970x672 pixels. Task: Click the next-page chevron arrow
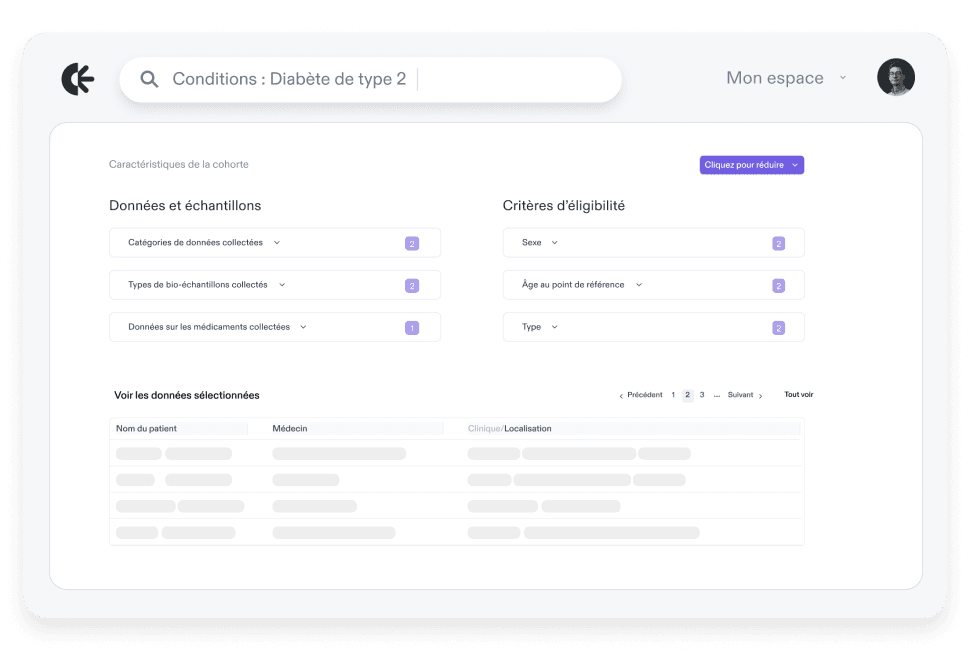coord(761,394)
